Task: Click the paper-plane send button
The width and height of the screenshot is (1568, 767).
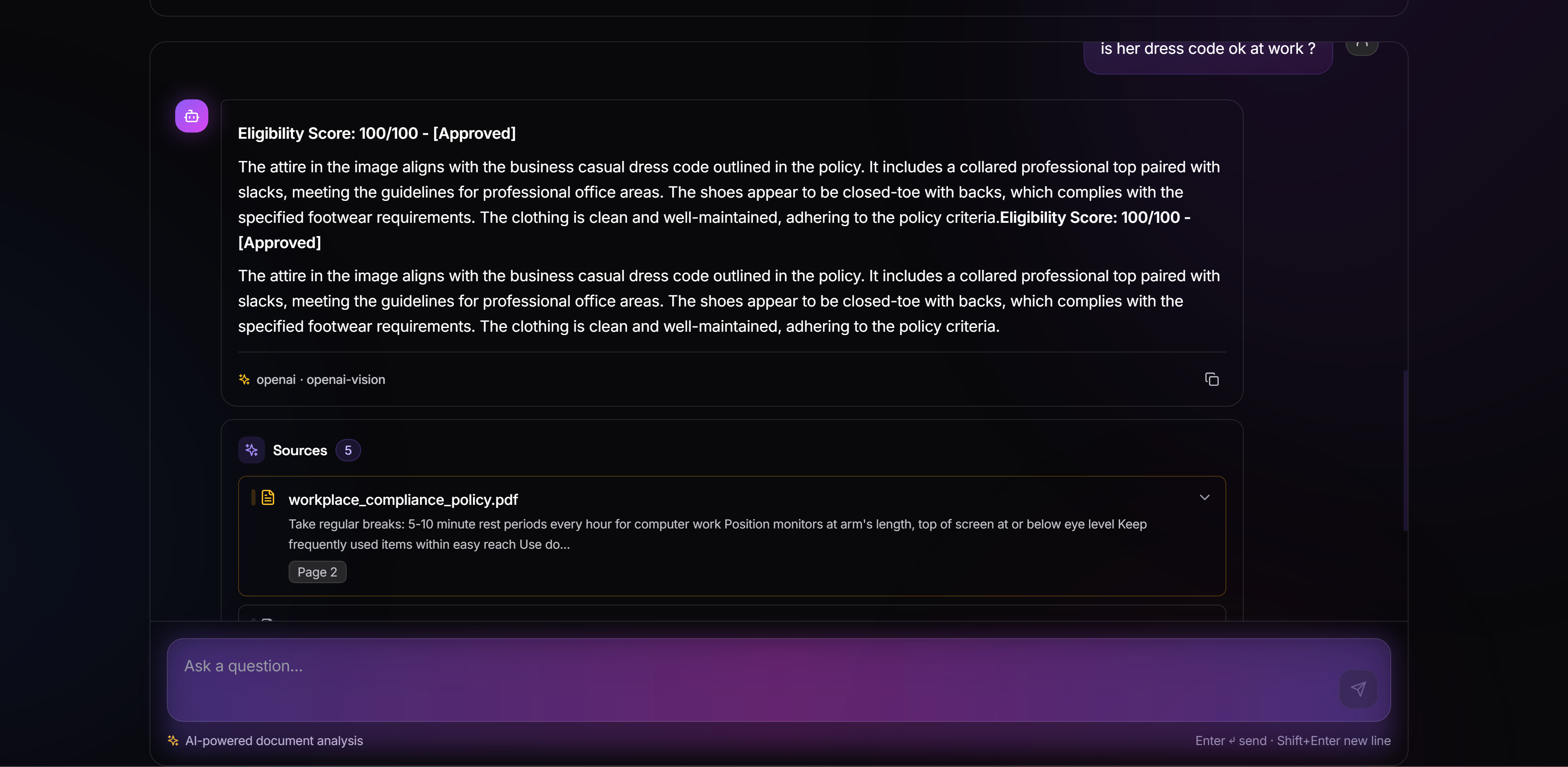Action: point(1358,688)
